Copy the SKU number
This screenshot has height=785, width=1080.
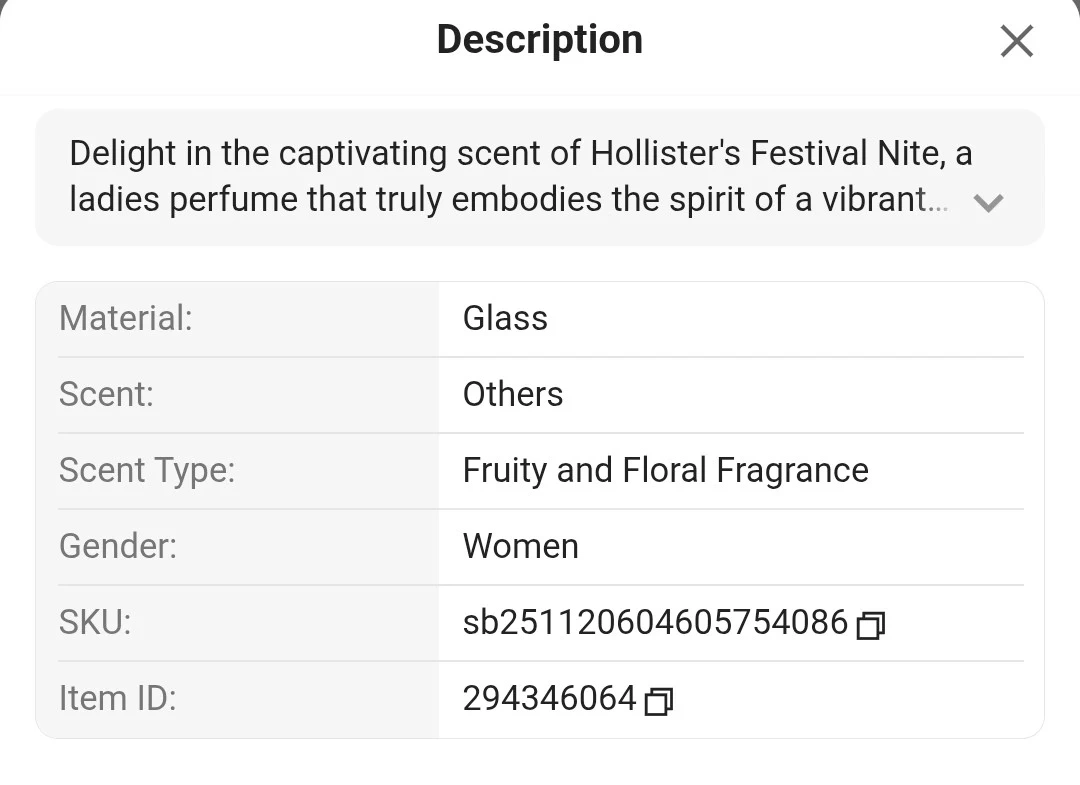(871, 625)
